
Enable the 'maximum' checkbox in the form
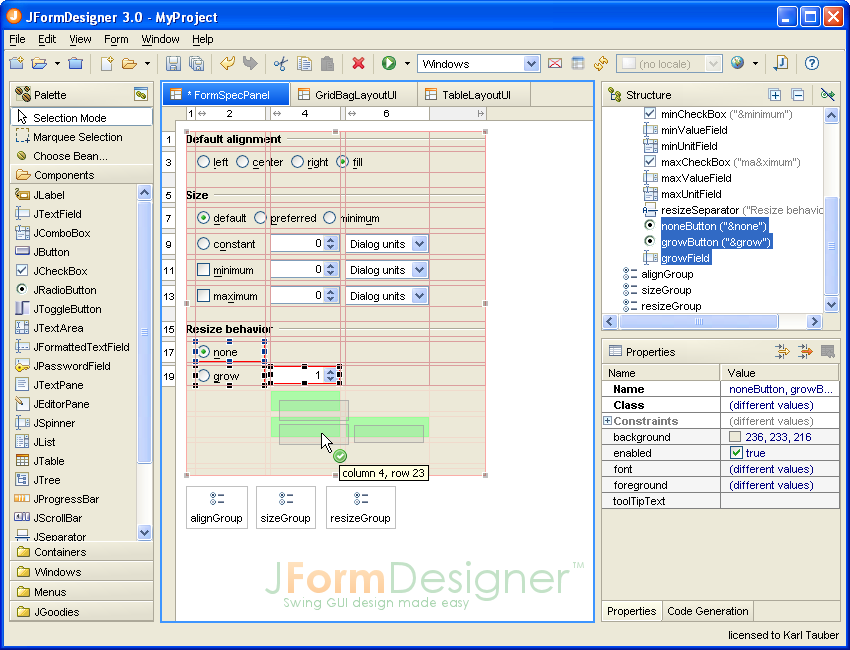[x=203, y=295]
